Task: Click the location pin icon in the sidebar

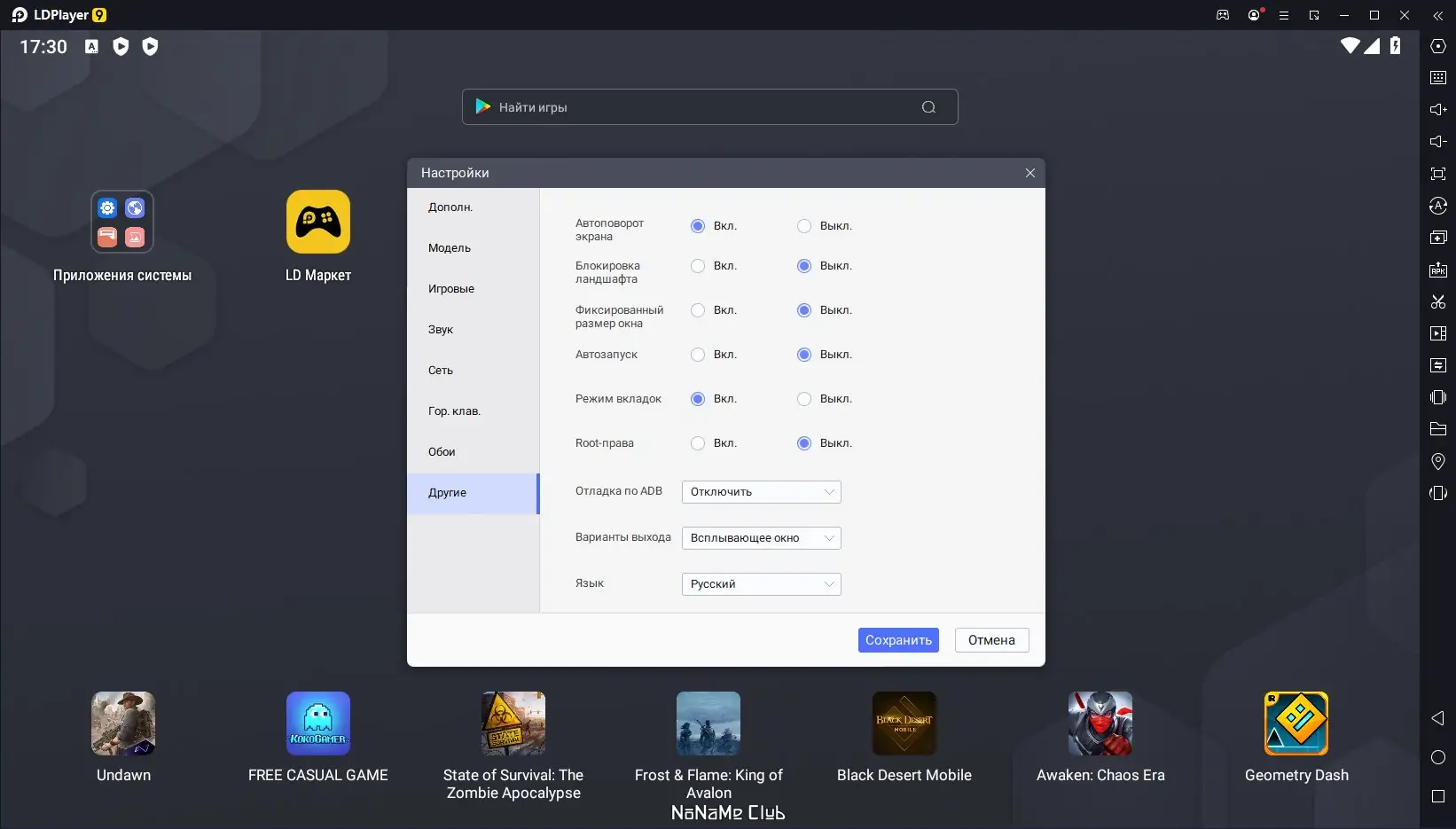Action: (x=1438, y=461)
